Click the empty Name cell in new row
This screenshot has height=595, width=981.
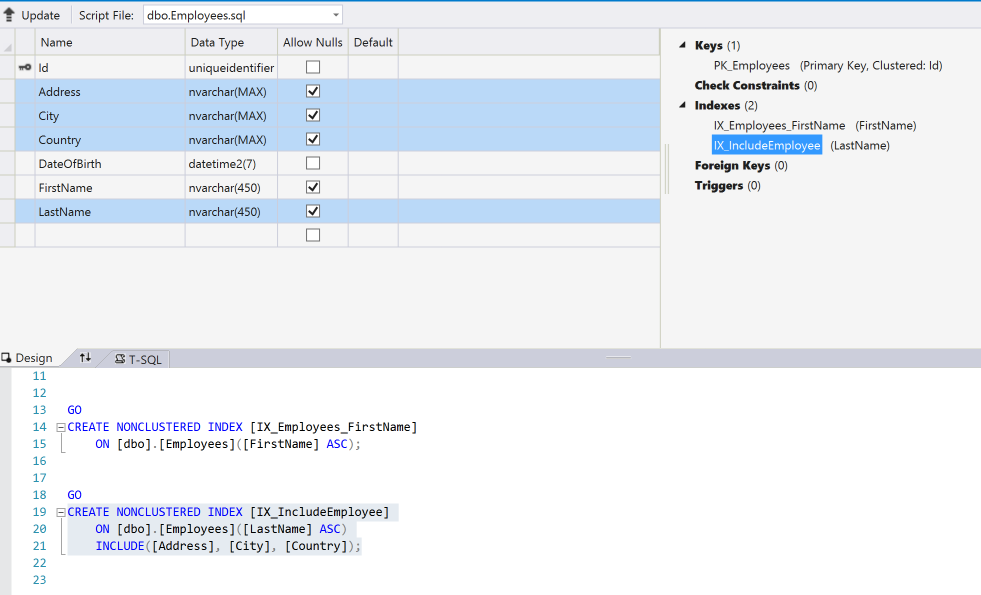110,236
